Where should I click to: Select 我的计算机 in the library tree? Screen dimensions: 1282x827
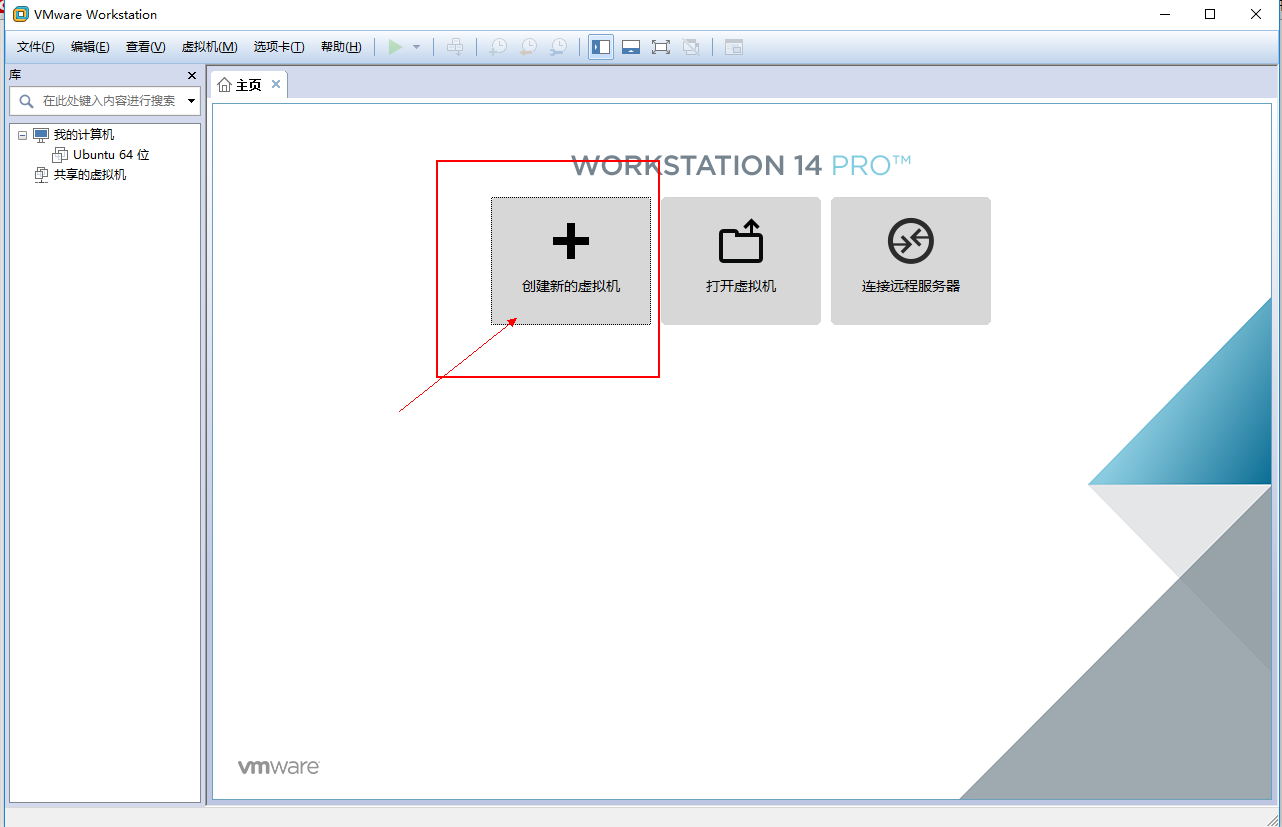point(84,135)
